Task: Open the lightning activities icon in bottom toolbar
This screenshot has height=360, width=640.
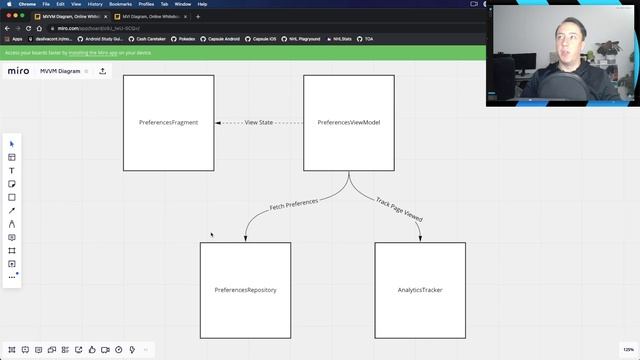Action: click(132, 350)
